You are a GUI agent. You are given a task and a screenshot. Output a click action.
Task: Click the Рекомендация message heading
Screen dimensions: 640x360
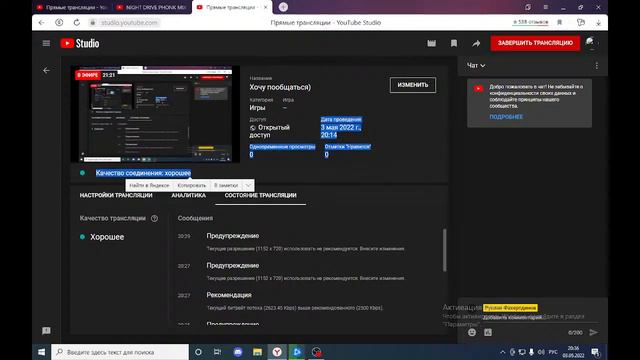pos(229,295)
